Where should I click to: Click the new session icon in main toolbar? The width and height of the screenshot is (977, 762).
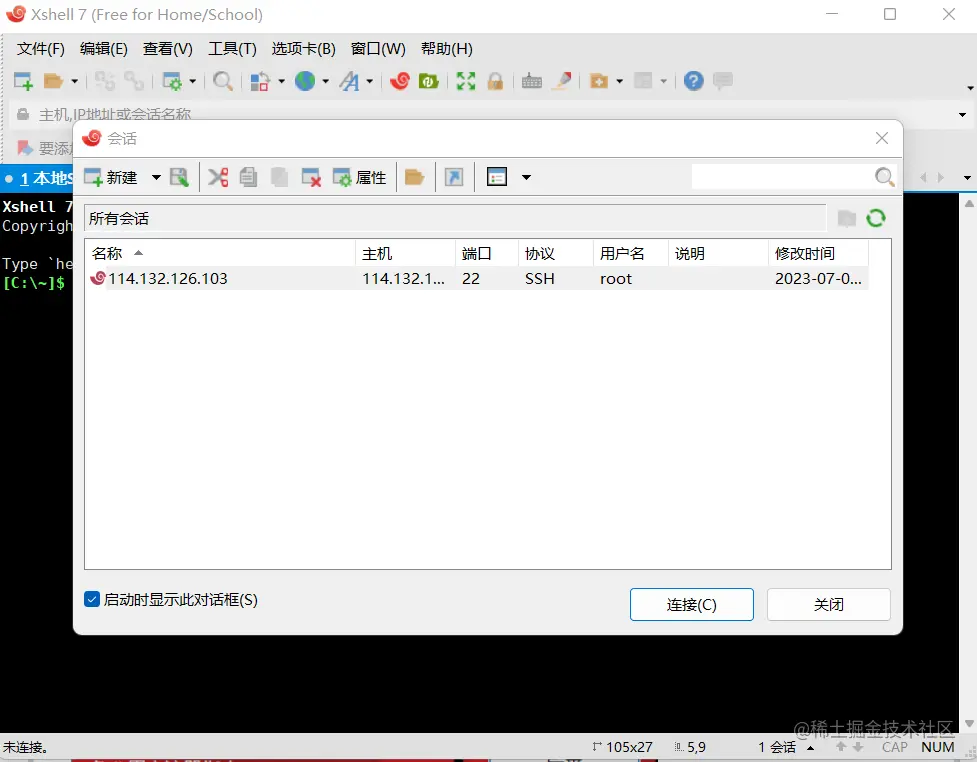(x=23, y=81)
